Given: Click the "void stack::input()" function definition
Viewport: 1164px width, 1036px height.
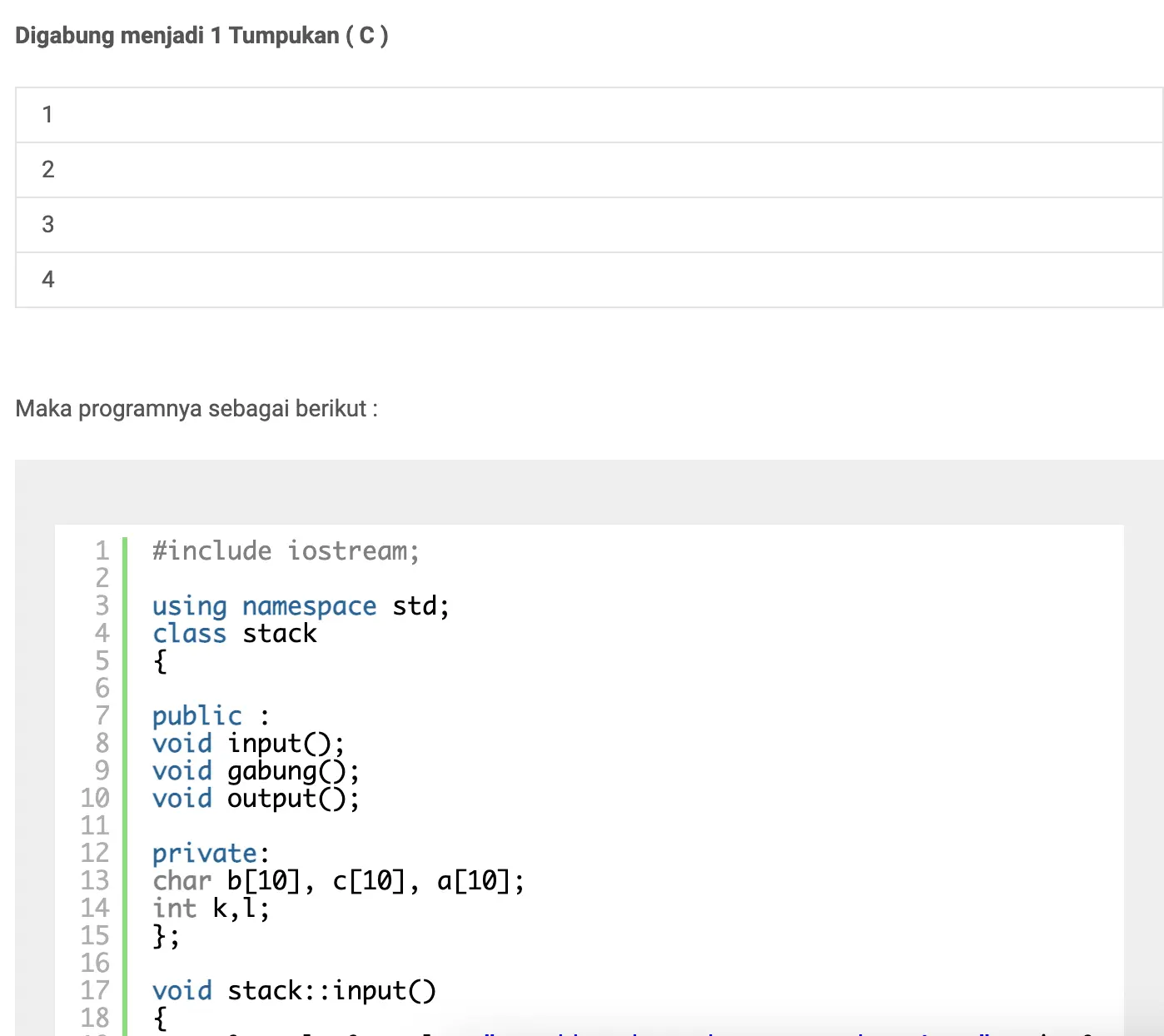Looking at the screenshot, I should click(x=294, y=991).
